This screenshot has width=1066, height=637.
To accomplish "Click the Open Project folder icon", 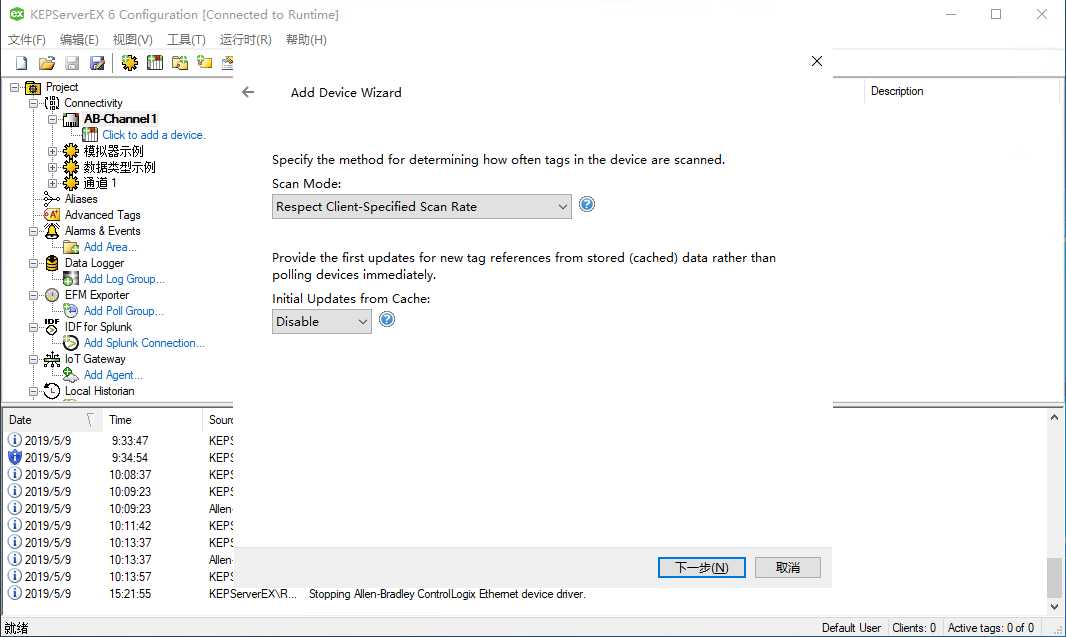I will pos(47,63).
